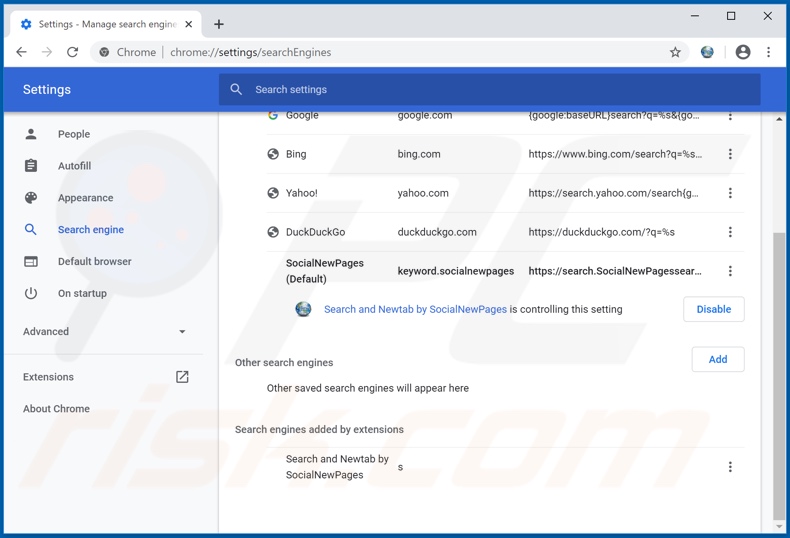Open the Extensions page link
This screenshot has height=538, width=790.
coord(48,377)
